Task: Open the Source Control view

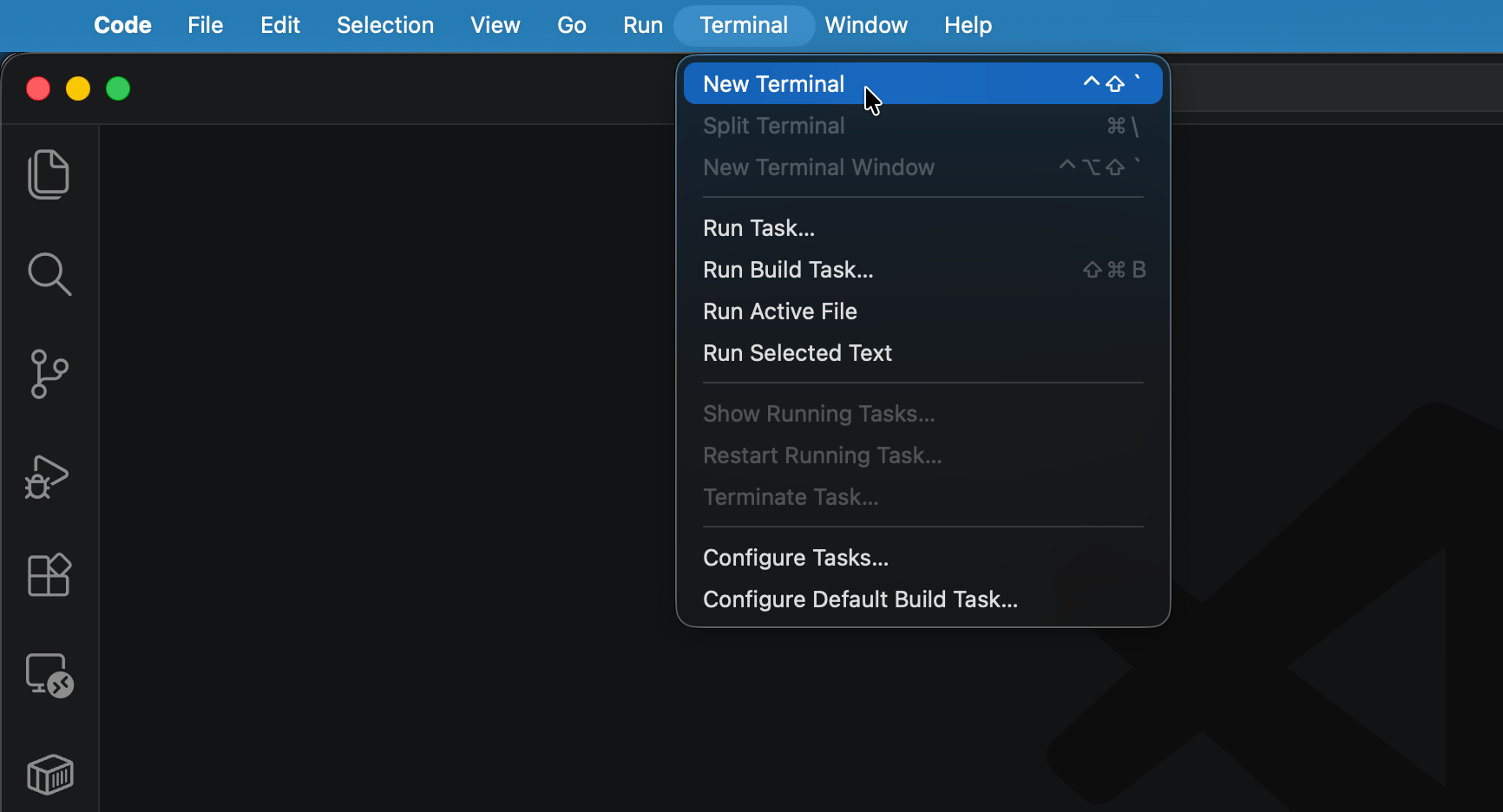Action: 49,374
